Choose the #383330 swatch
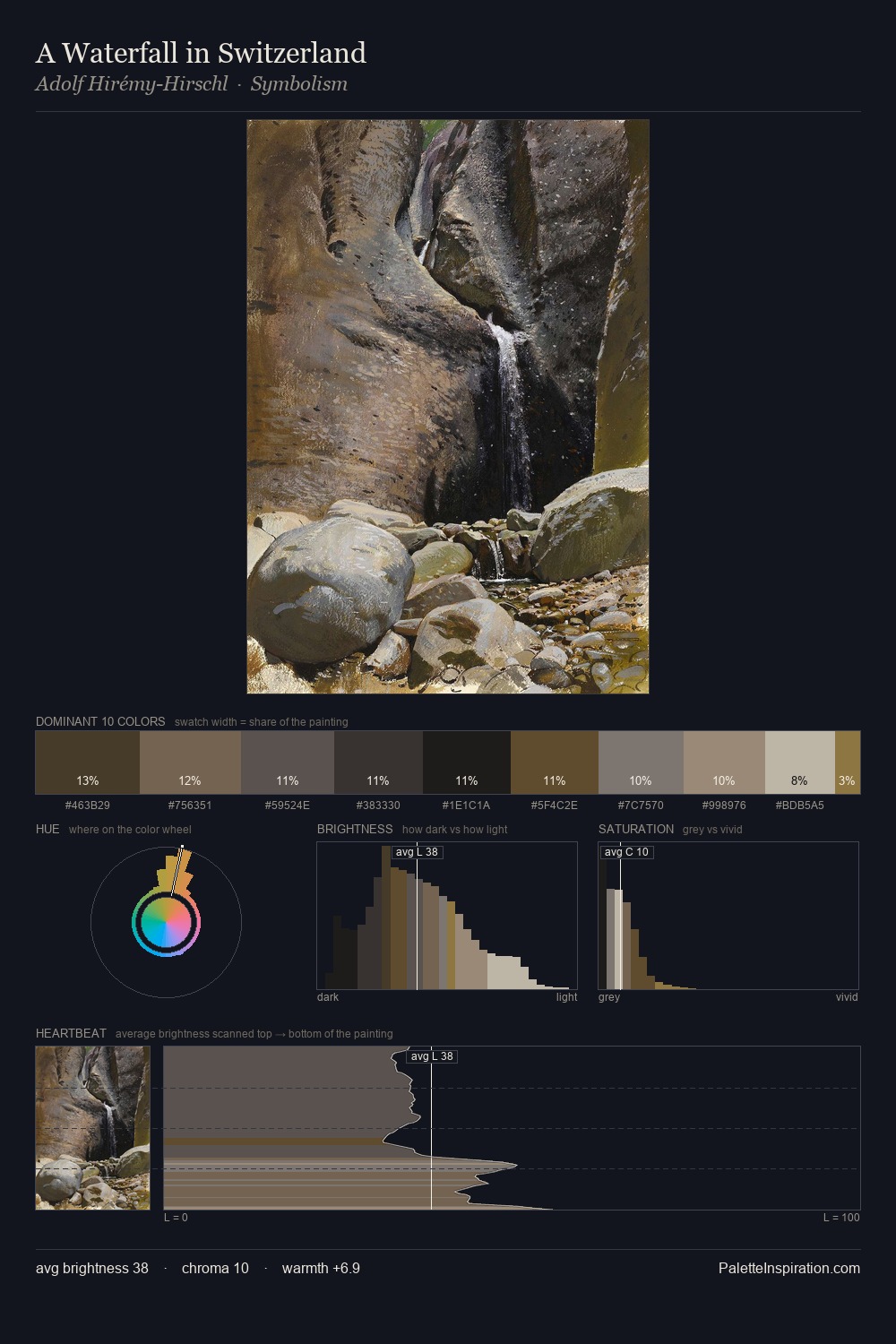This screenshot has height=1344, width=896. click(x=378, y=762)
